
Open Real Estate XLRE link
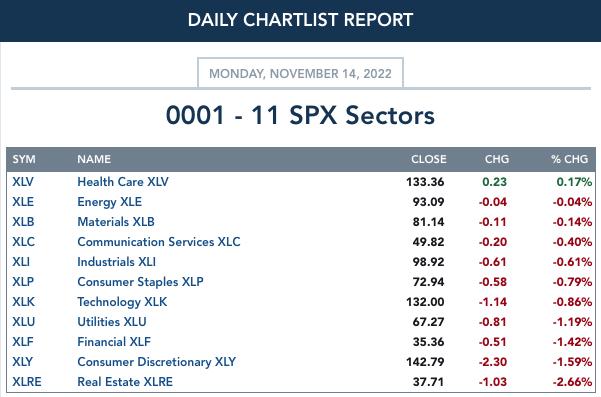pos(125,382)
